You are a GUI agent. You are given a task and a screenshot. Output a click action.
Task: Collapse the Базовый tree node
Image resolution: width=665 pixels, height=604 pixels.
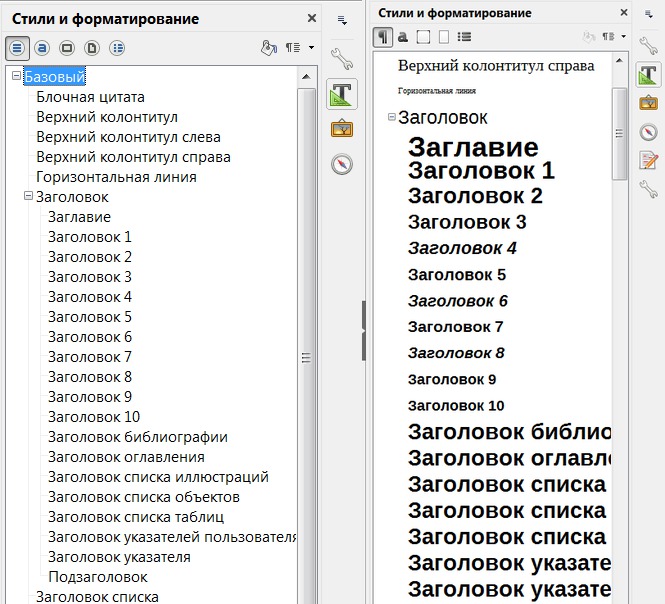pos(16,77)
